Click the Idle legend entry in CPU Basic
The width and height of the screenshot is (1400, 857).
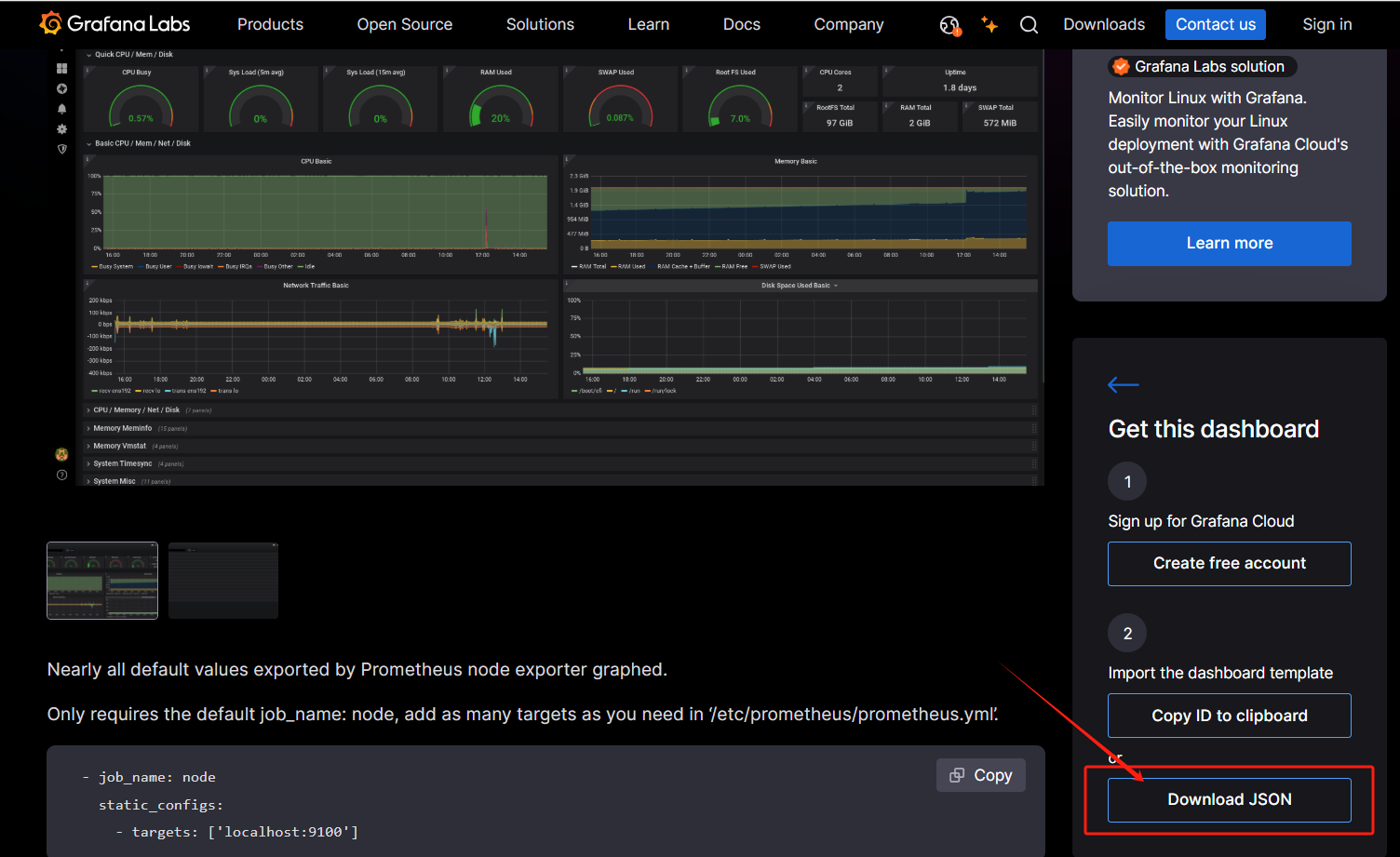pos(306,266)
